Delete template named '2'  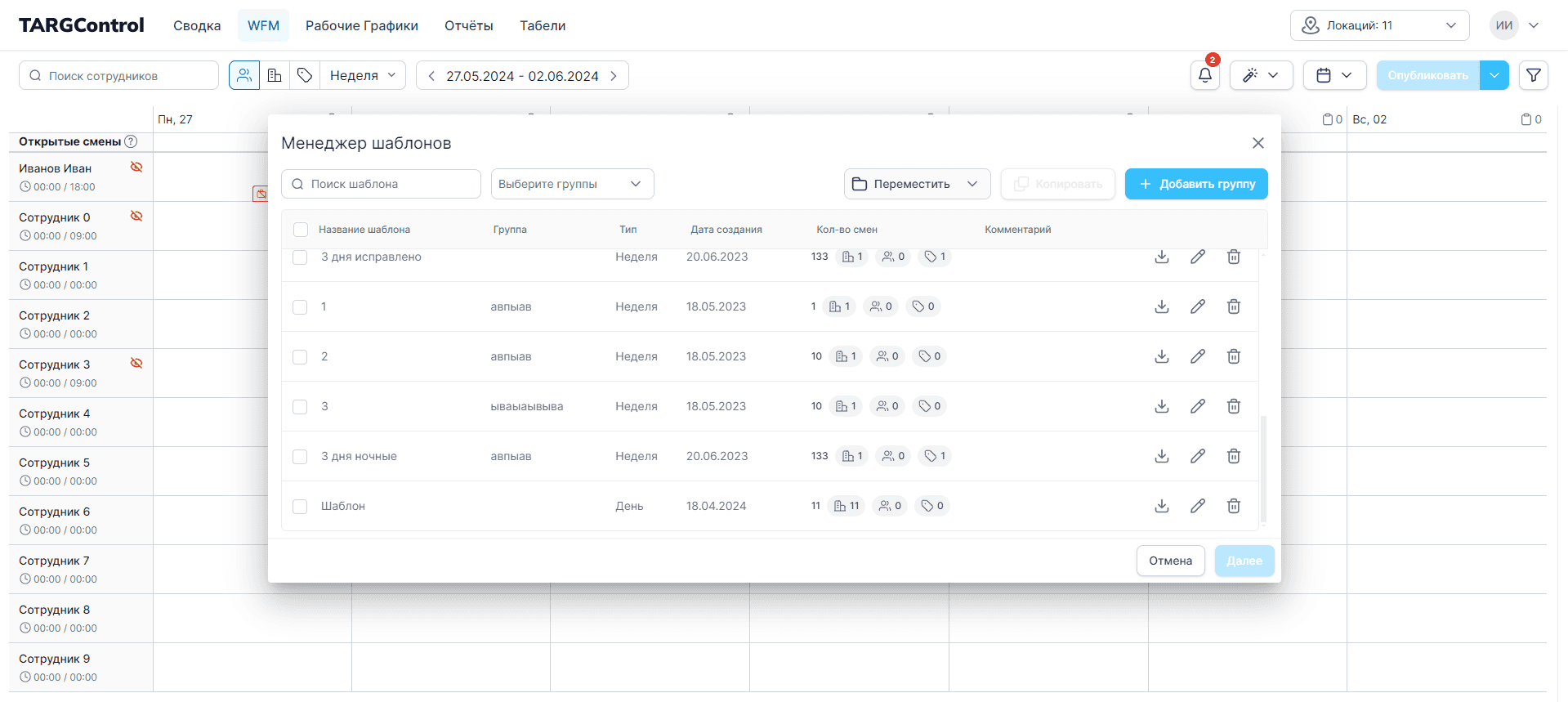coord(1233,356)
